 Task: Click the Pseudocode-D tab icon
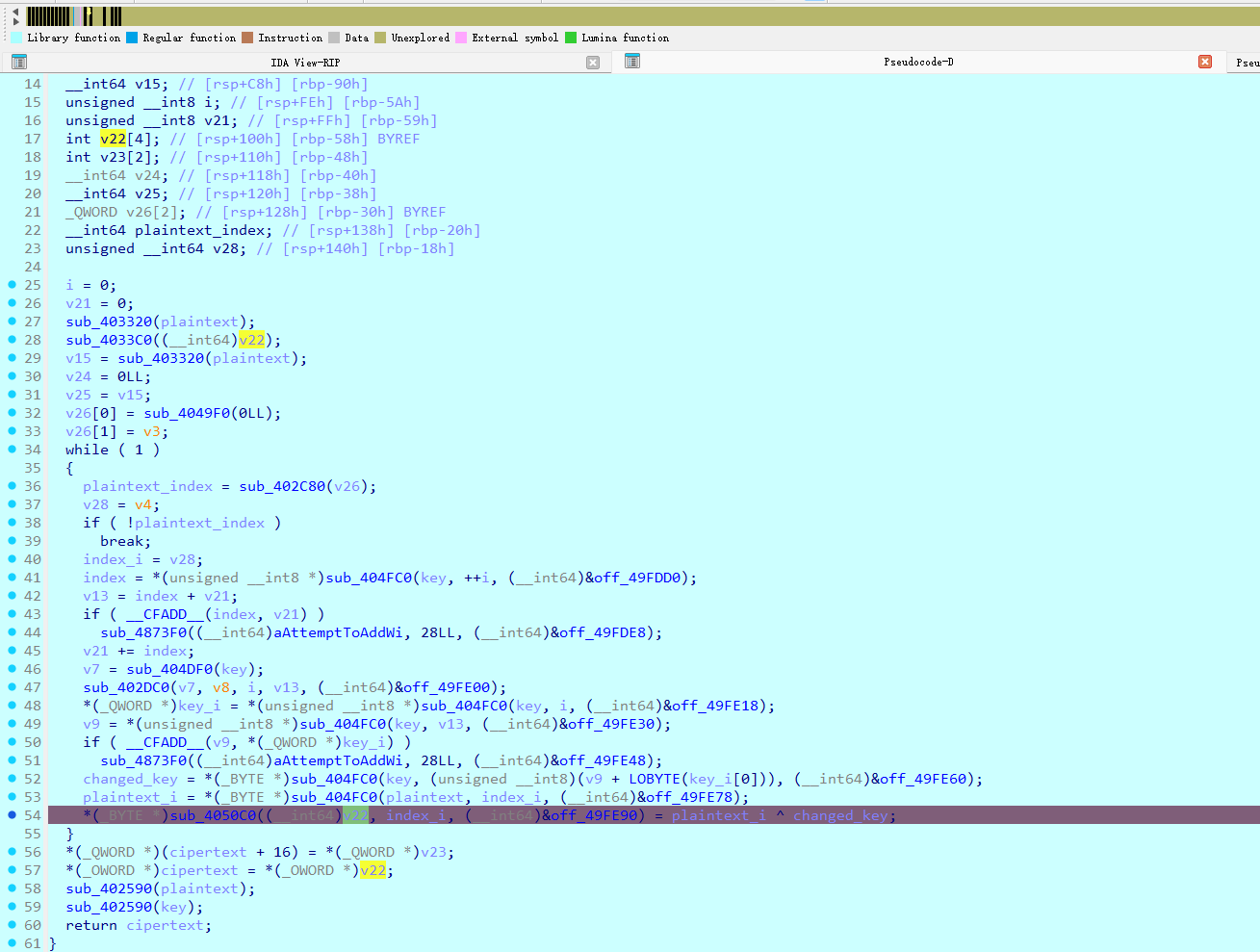coord(632,61)
